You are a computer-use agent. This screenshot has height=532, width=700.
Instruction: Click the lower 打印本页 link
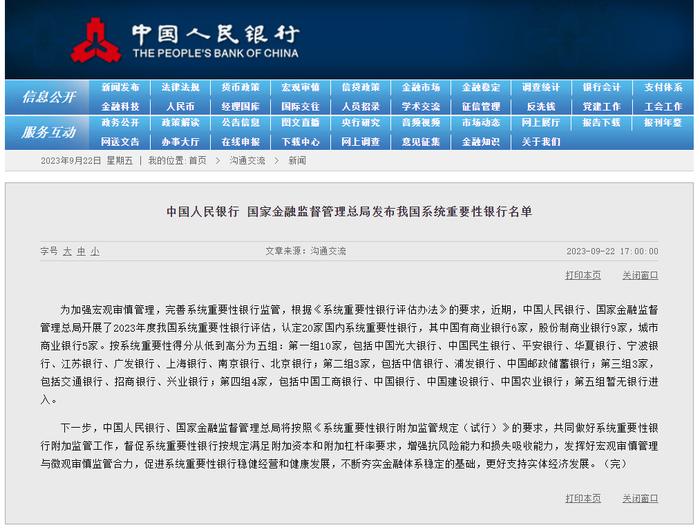pyautogui.click(x=583, y=498)
